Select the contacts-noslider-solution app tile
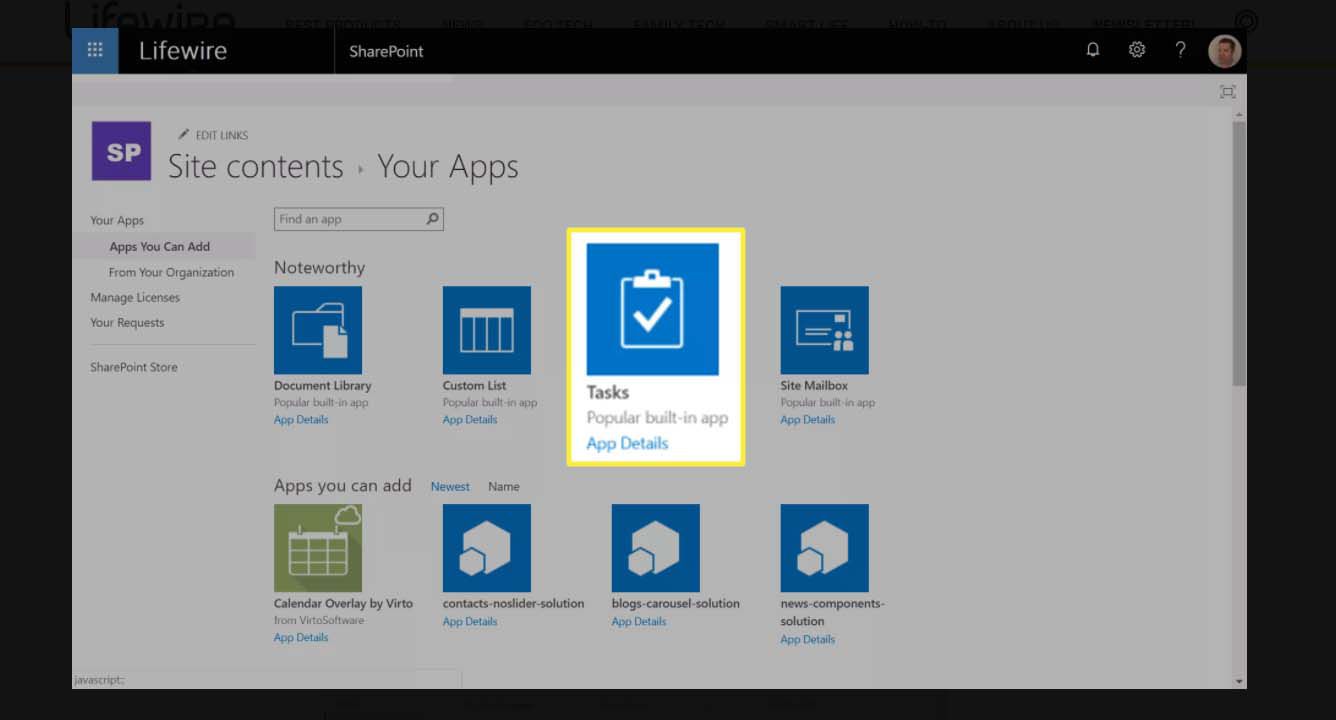1336x720 pixels. 487,548
